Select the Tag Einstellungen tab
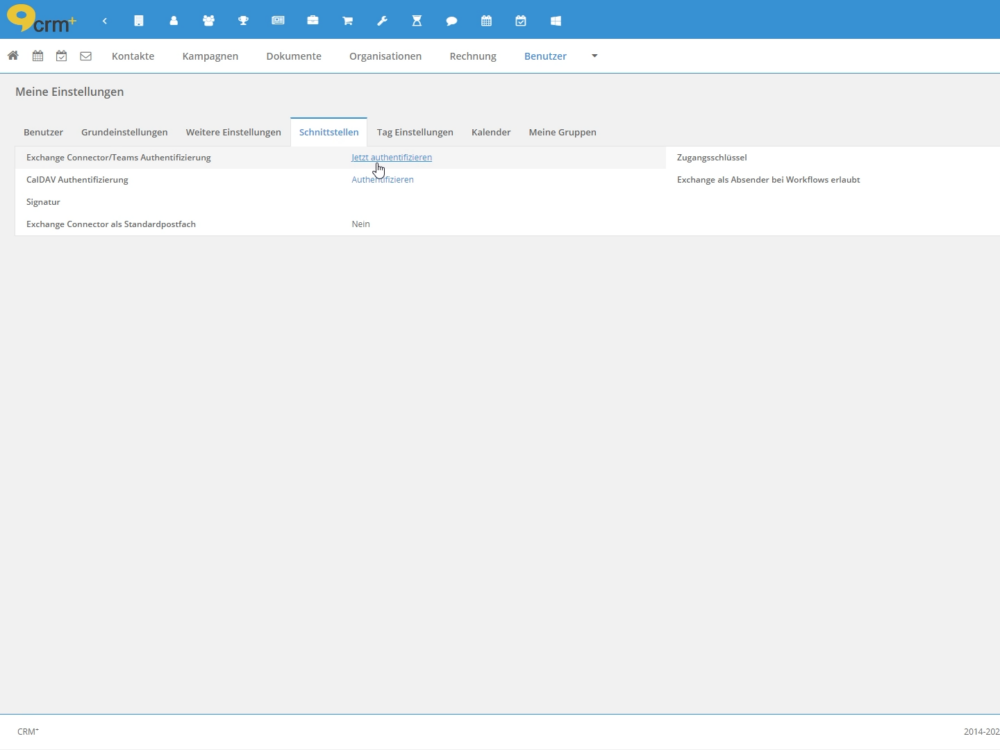This screenshot has height=750, width=1000. click(x=415, y=132)
